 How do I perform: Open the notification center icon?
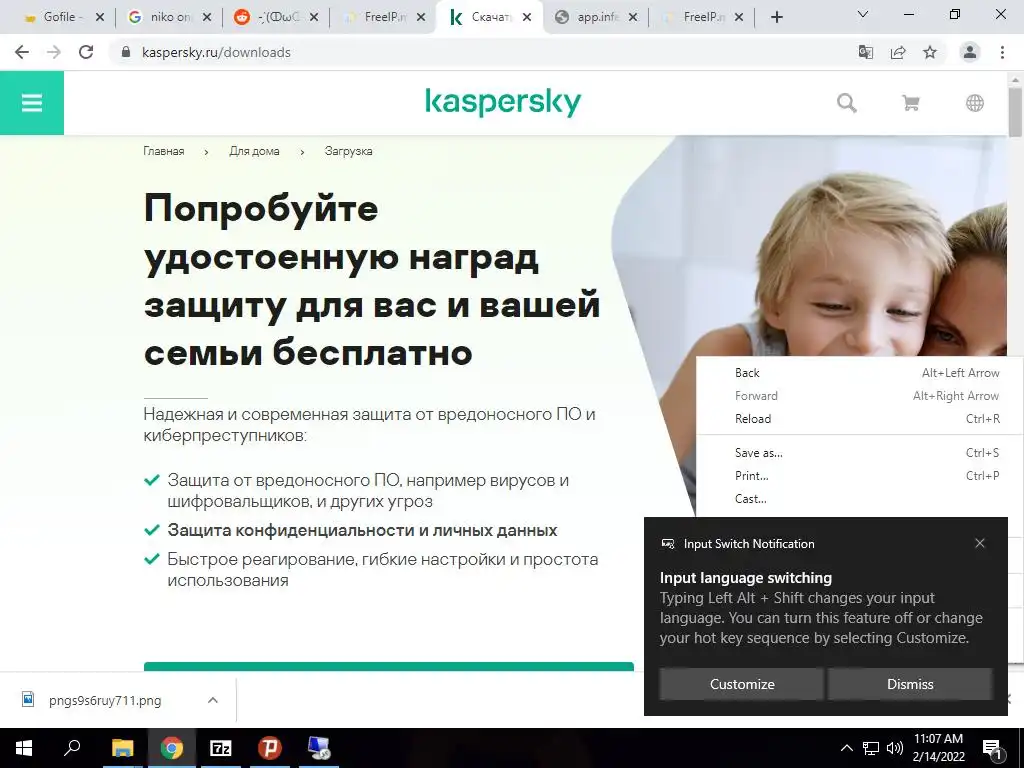coord(993,748)
